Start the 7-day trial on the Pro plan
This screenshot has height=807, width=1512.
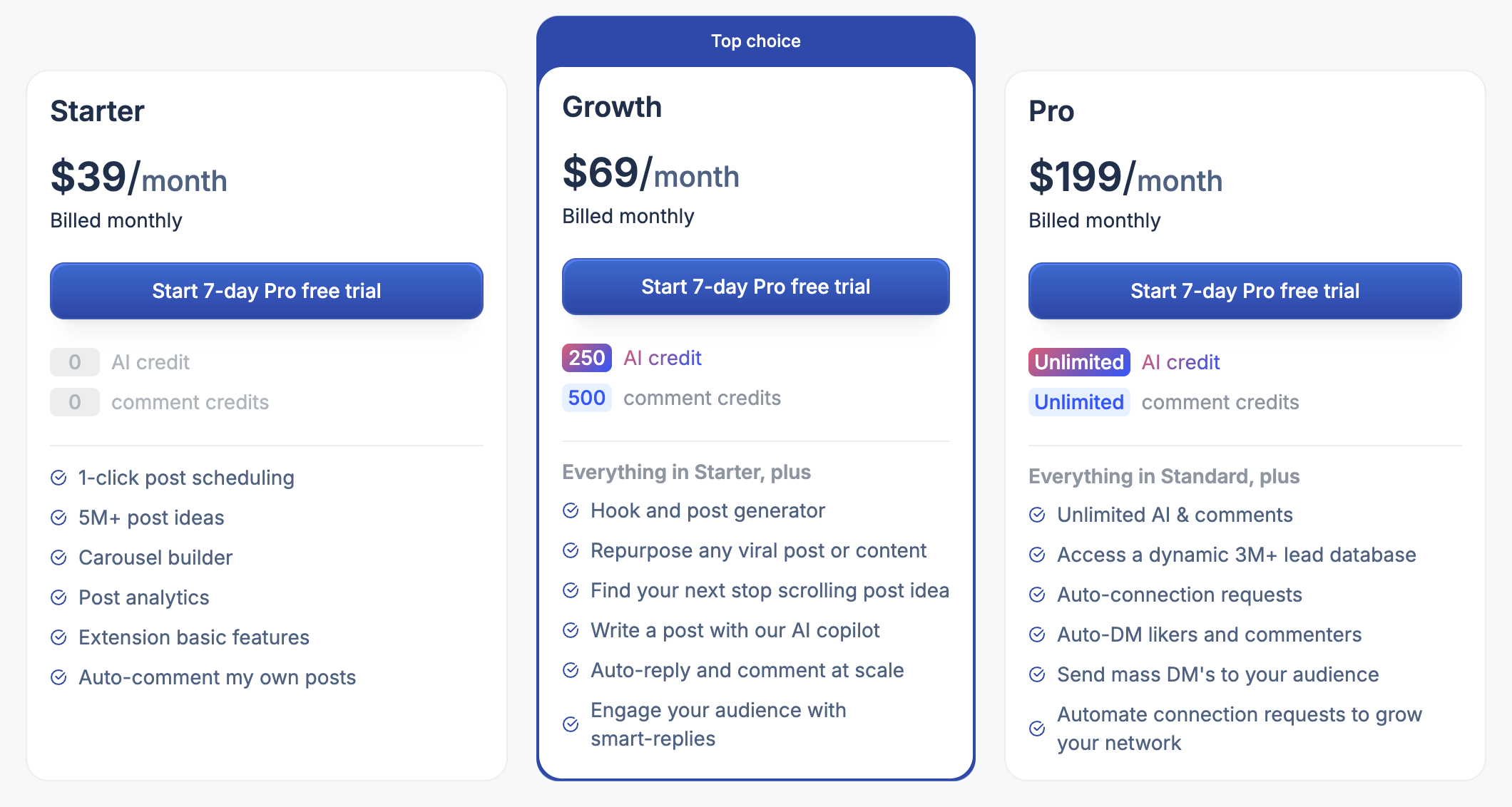click(1244, 291)
